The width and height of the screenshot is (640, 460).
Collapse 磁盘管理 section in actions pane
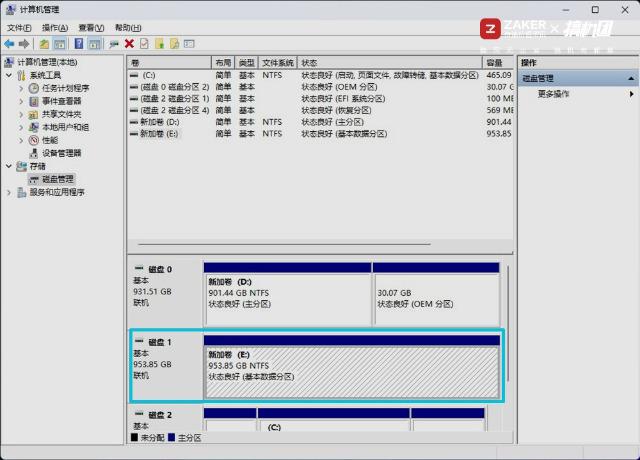pos(631,78)
